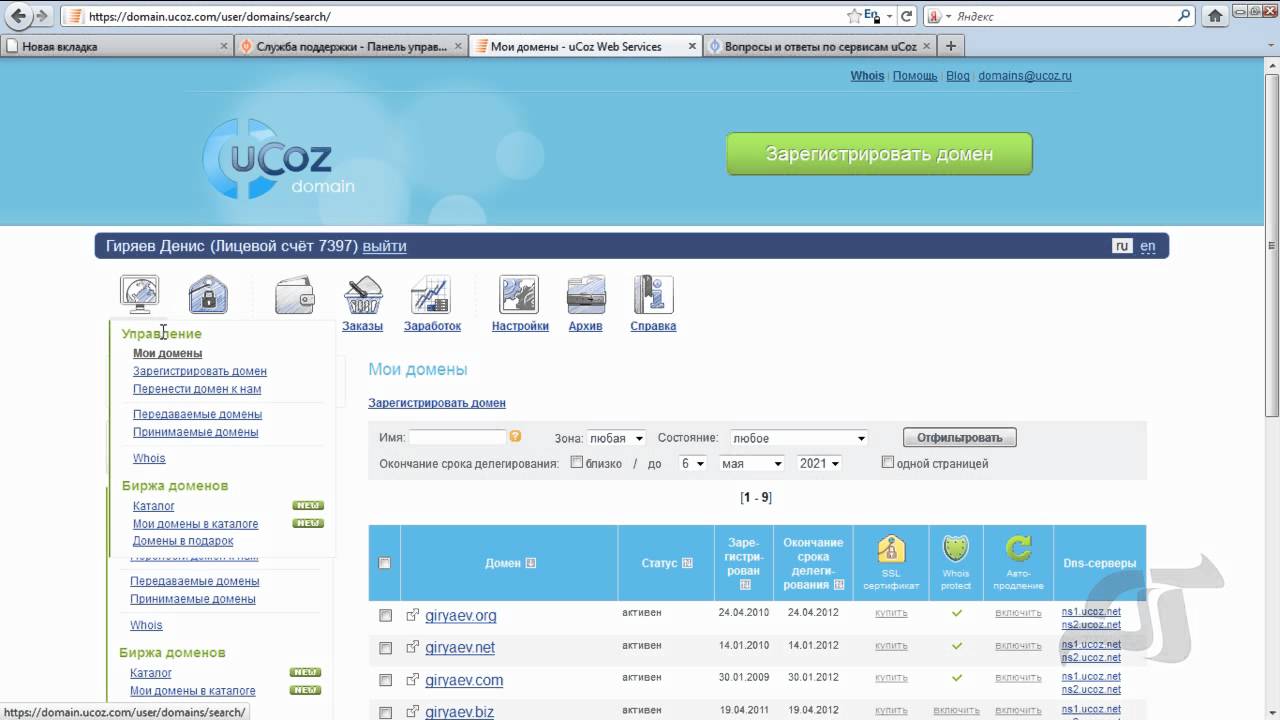The height and width of the screenshot is (720, 1280).
Task: Sort by Домен column using its sort icon
Action: point(531,563)
